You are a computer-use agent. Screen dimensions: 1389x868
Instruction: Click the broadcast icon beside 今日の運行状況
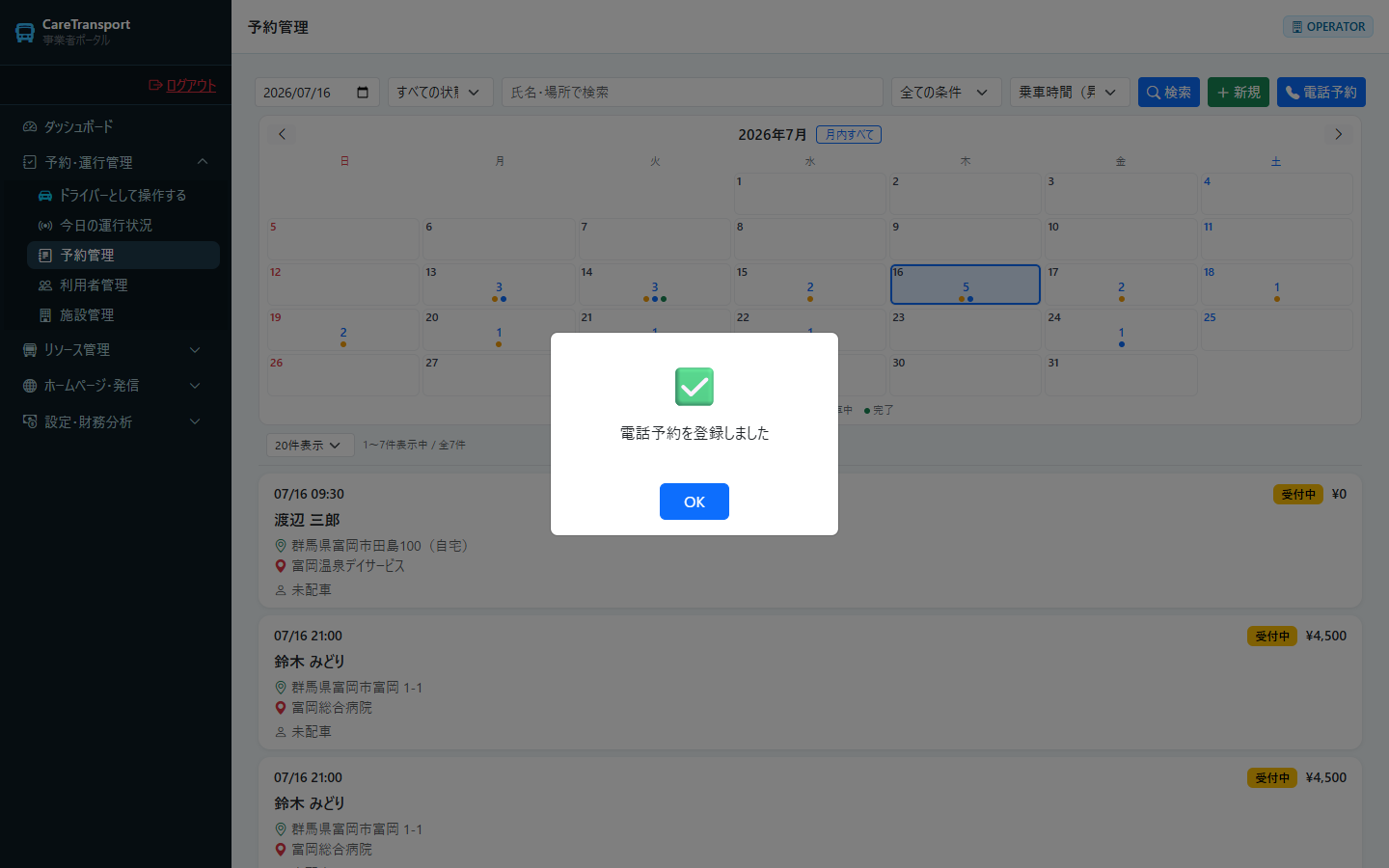45,225
